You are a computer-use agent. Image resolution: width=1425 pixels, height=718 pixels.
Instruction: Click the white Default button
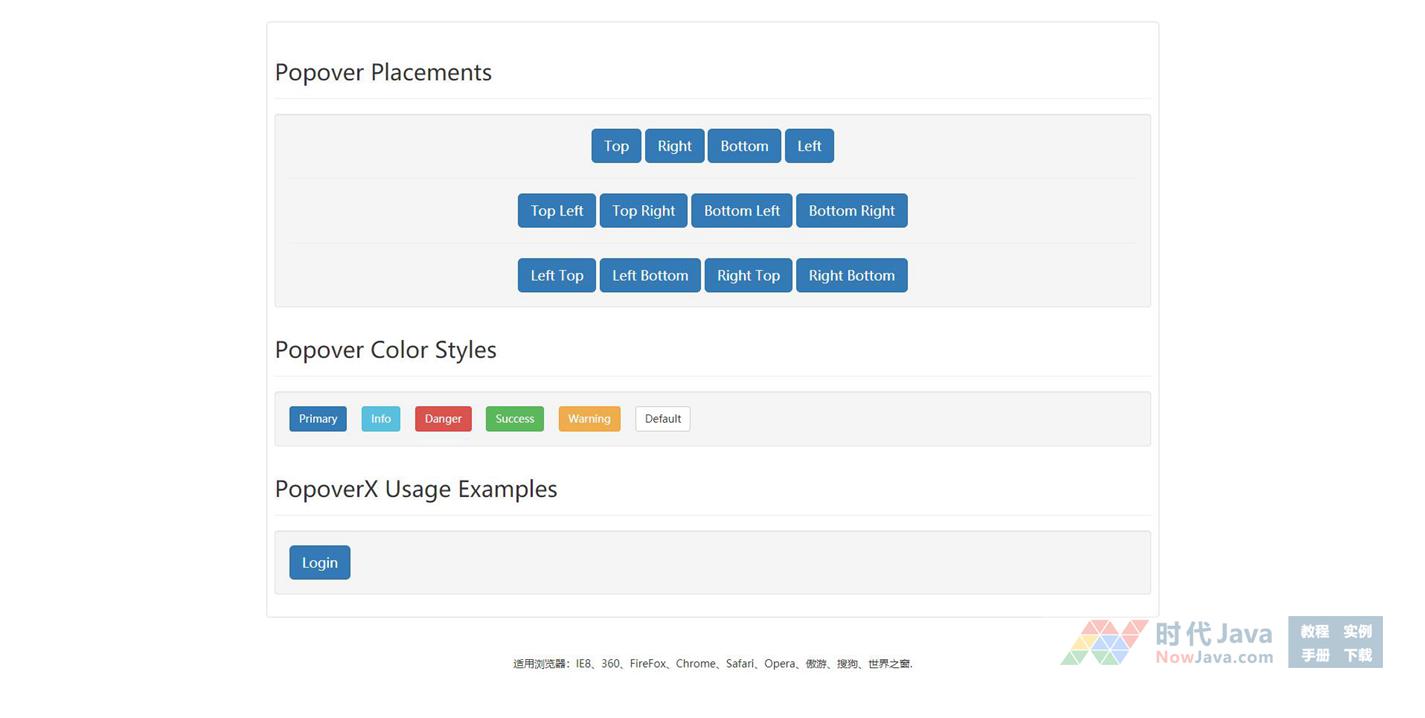click(x=662, y=419)
